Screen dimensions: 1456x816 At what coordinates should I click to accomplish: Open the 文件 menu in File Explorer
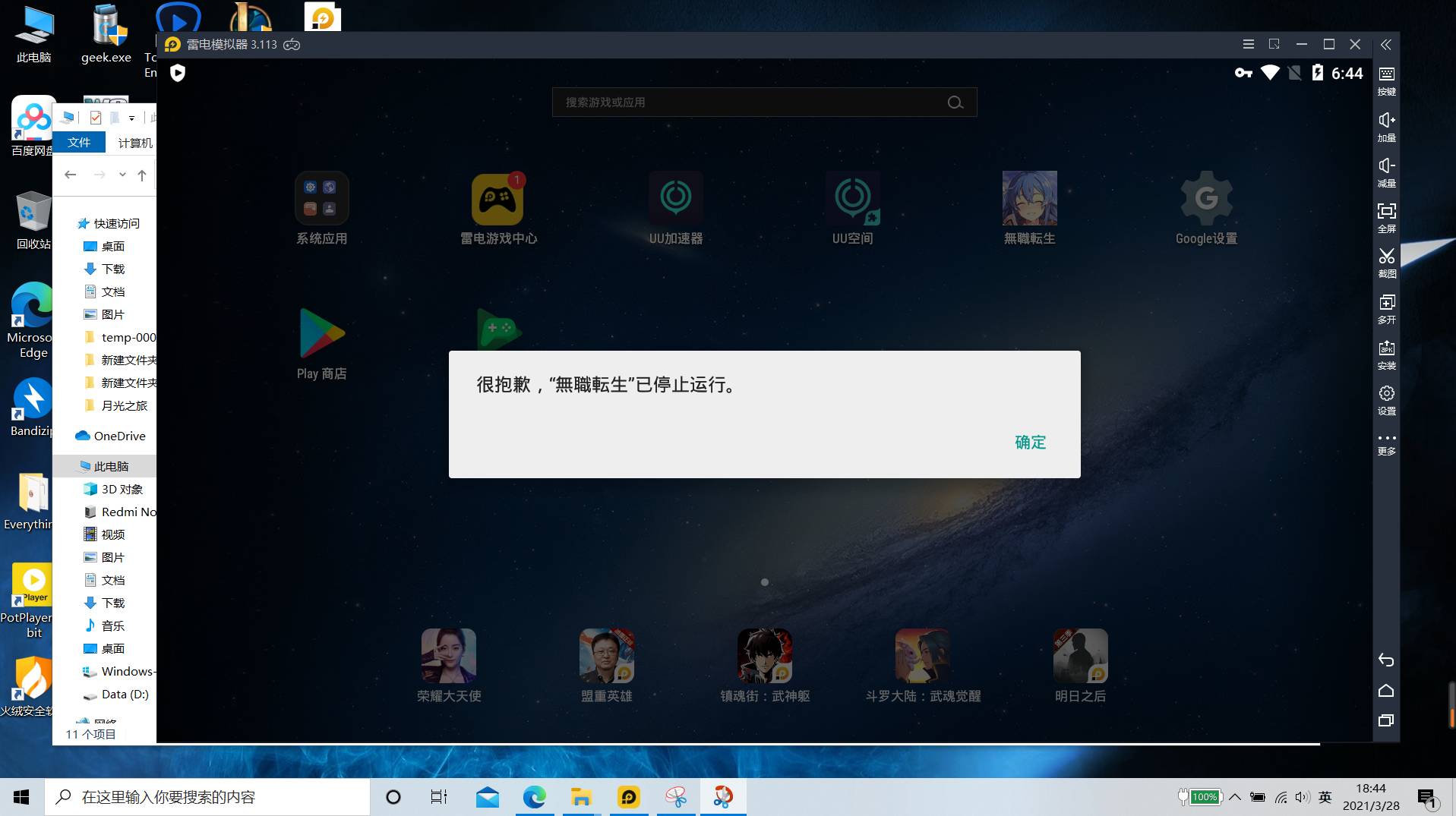[x=78, y=142]
